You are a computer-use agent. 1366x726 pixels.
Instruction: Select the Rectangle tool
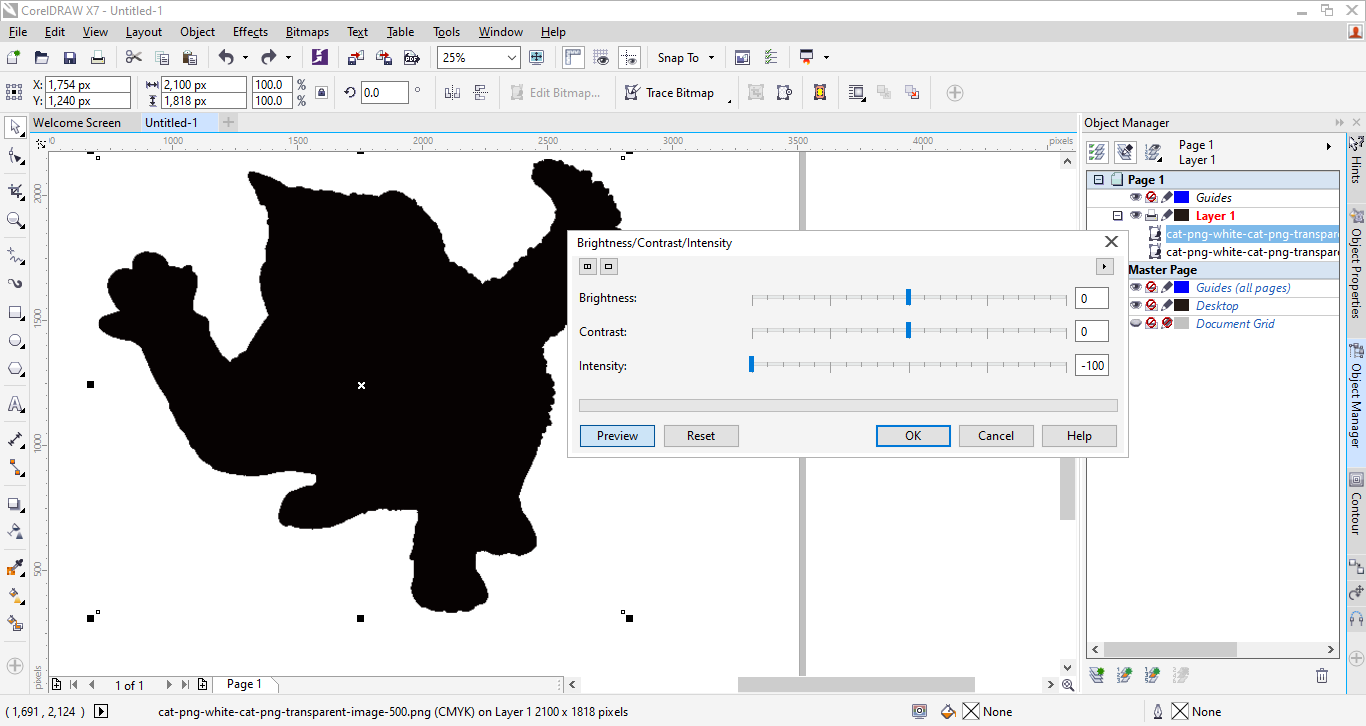coord(15,312)
